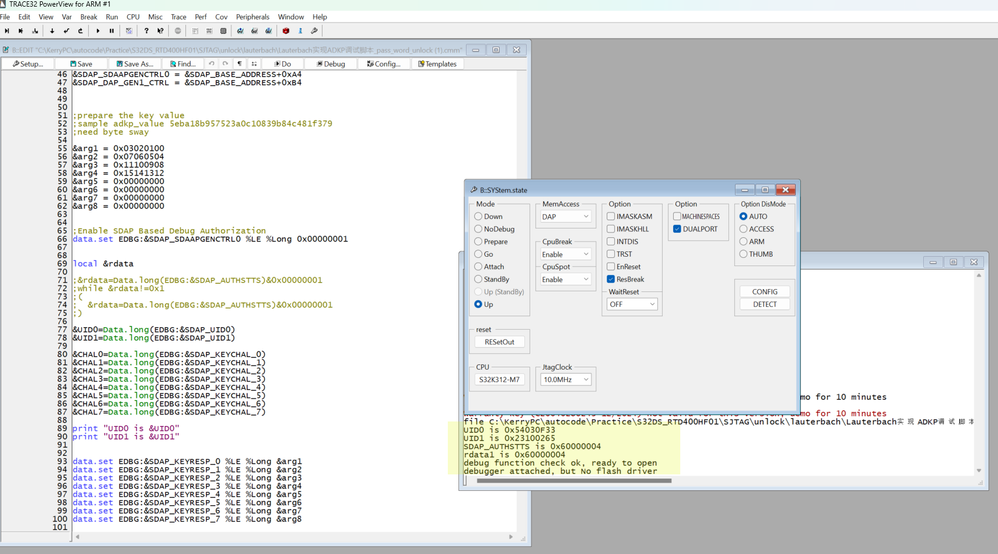The height and width of the screenshot is (554, 998).
Task: Run the script with the Do button
Action: 283,64
